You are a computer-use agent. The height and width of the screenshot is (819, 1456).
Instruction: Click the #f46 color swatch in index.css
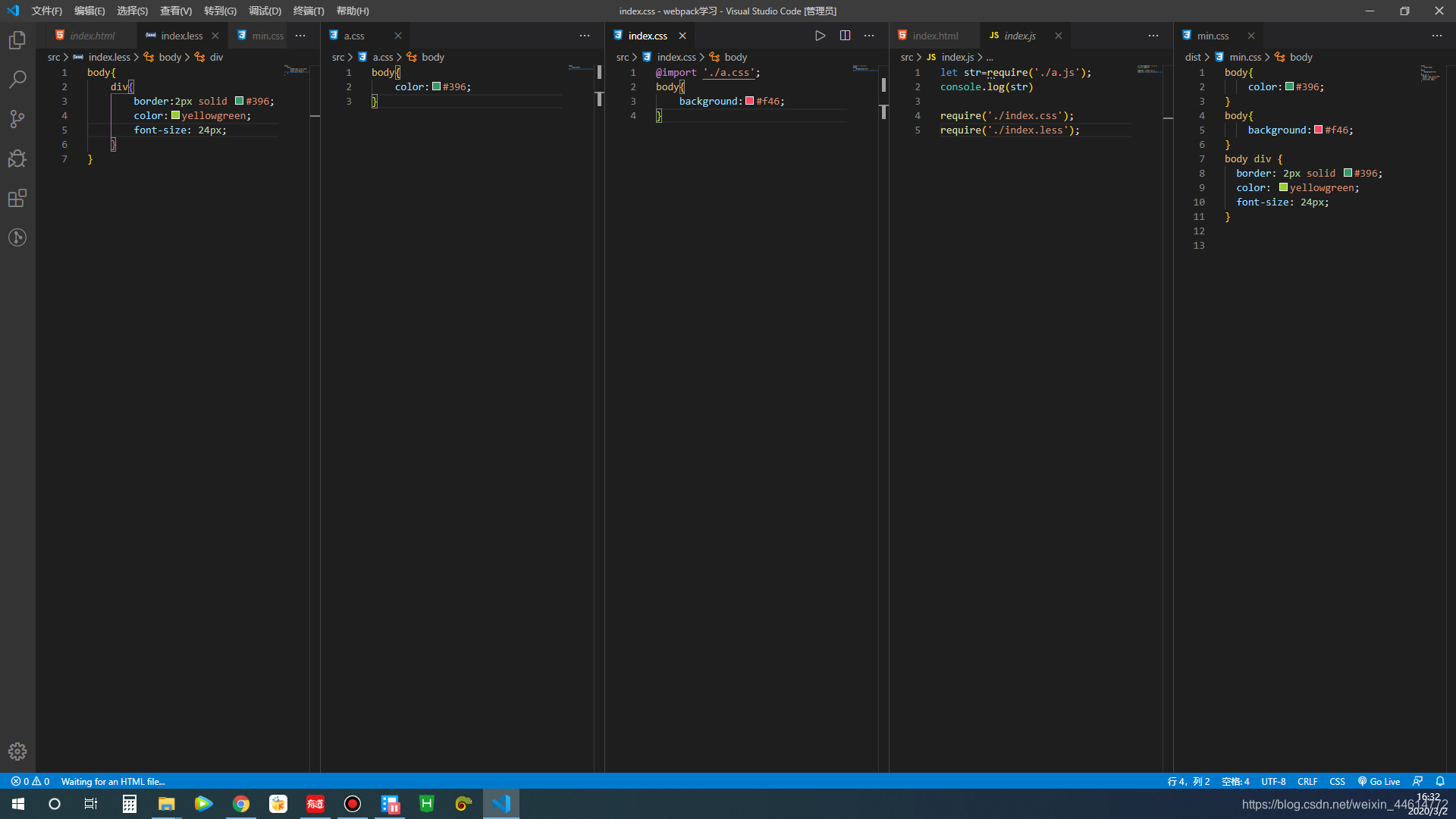click(x=749, y=101)
